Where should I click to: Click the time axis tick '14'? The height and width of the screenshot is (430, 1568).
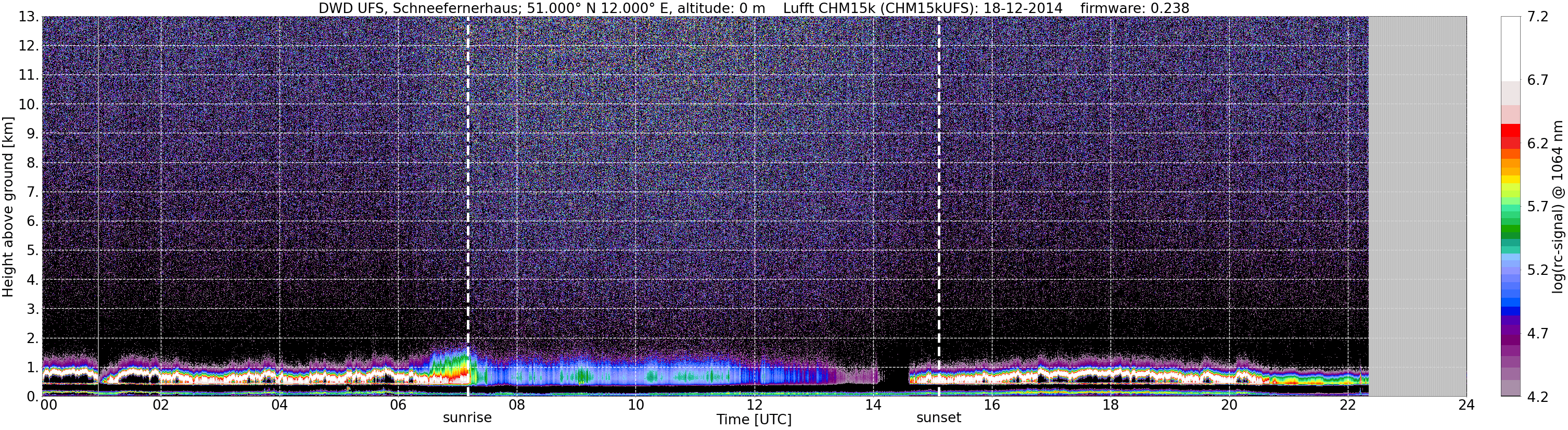872,405
